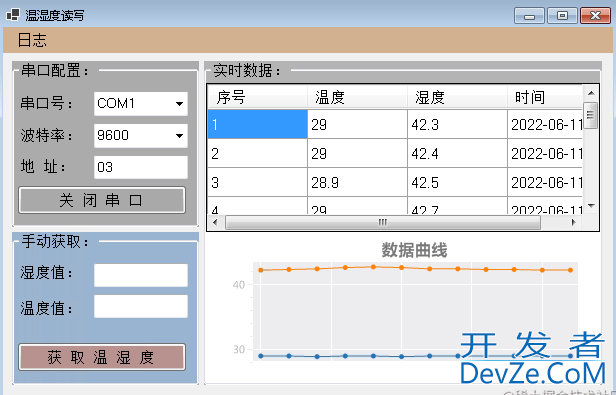This screenshot has height=395, width=616.
Task: Click the temperature cell 28.9
Action: (x=357, y=182)
